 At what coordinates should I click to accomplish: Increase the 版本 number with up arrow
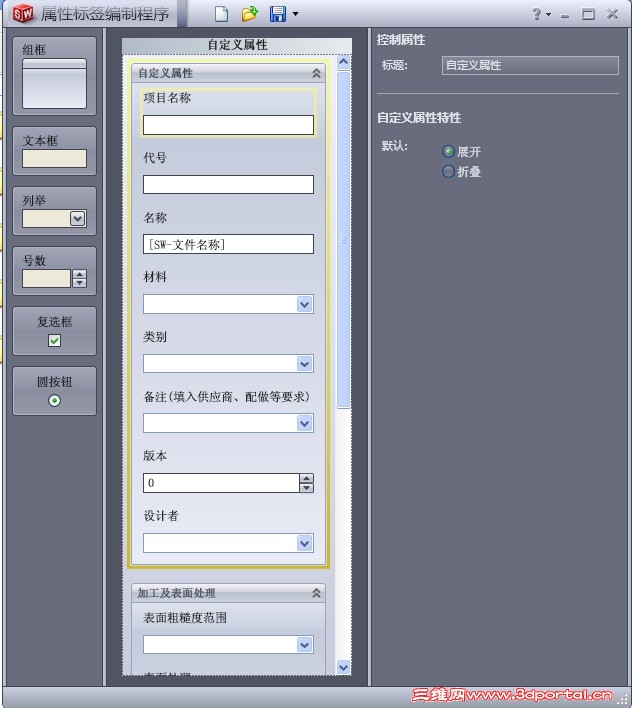pos(307,479)
